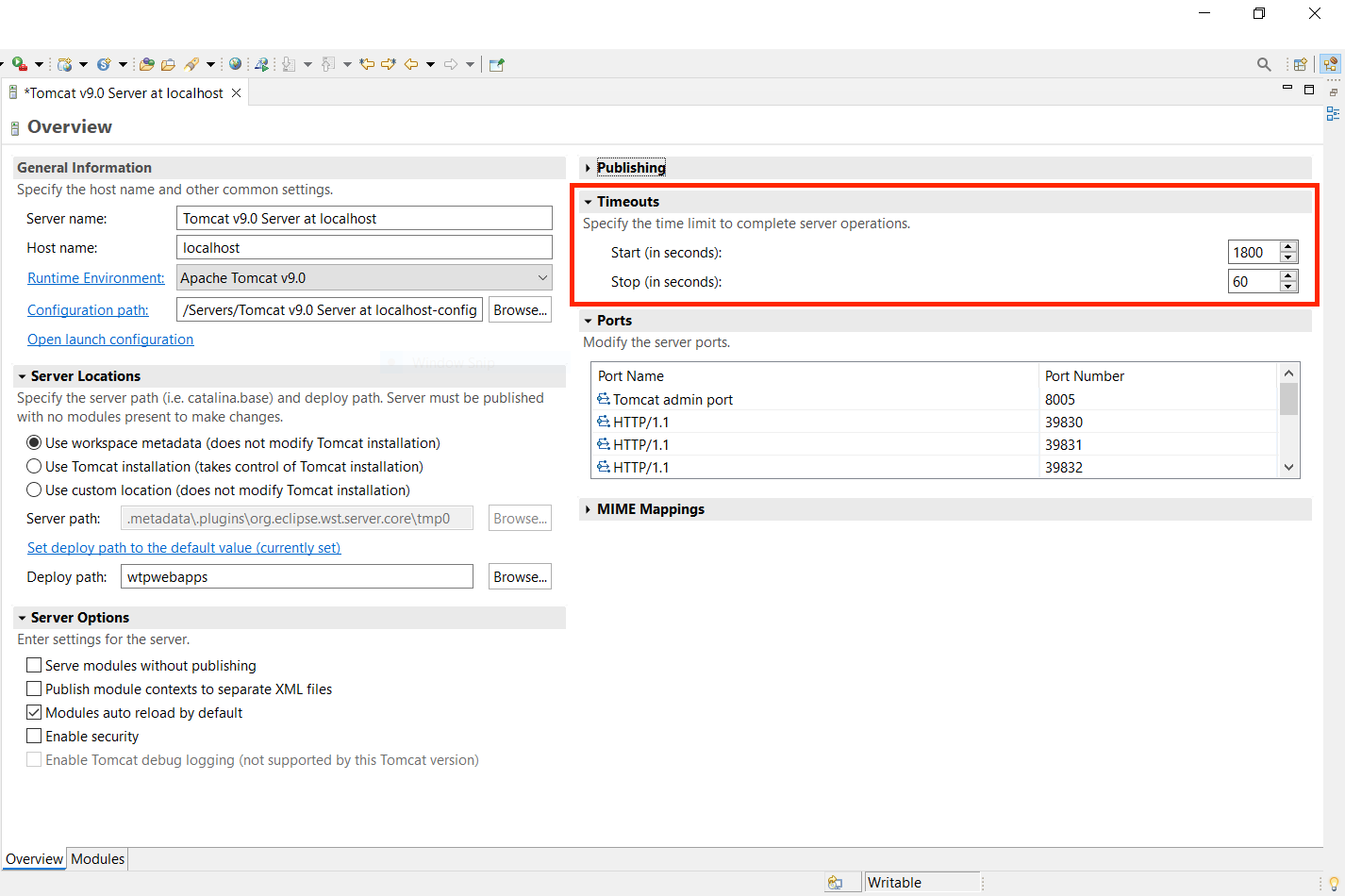Click the New Servlet toolbar icon
The image size is (1345, 896).
104,64
